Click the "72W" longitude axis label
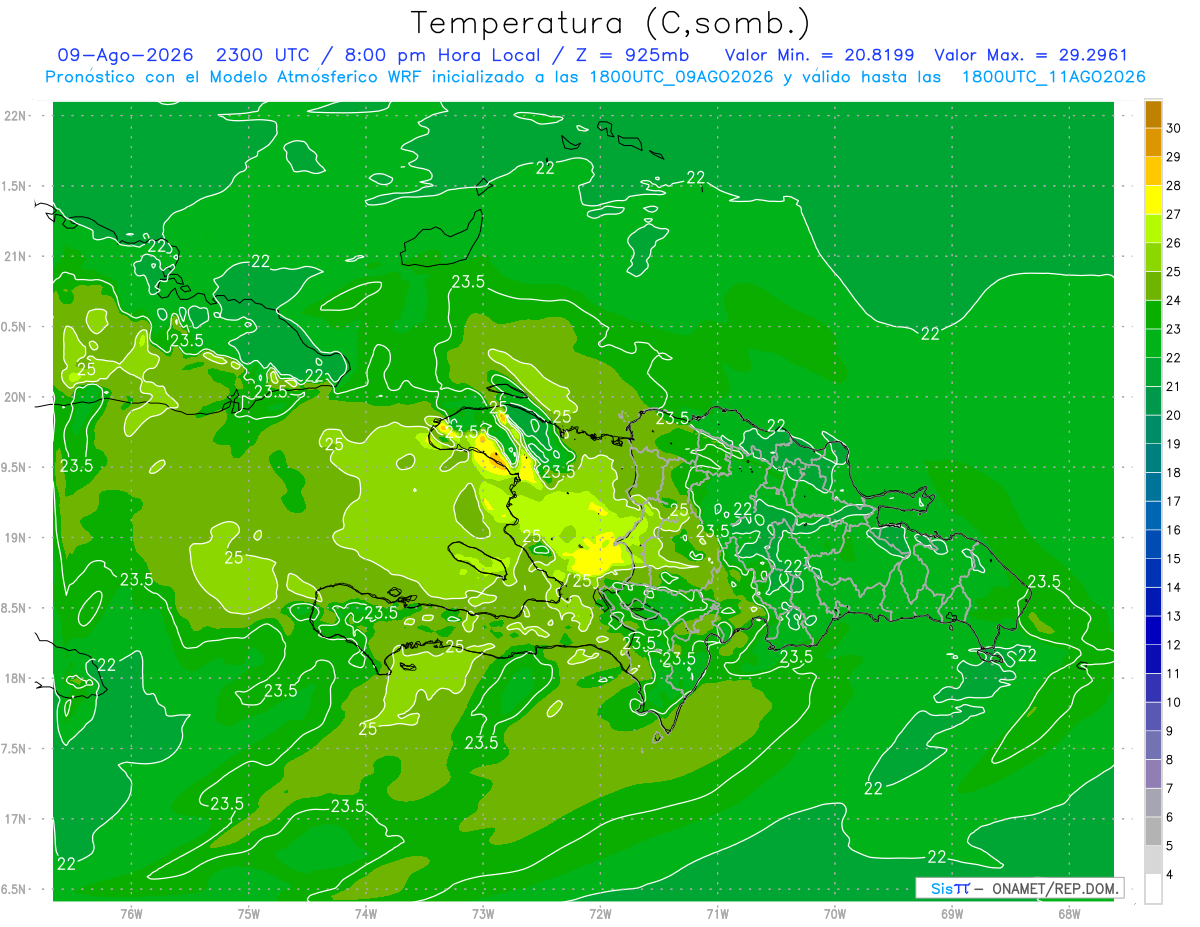 tap(600, 913)
